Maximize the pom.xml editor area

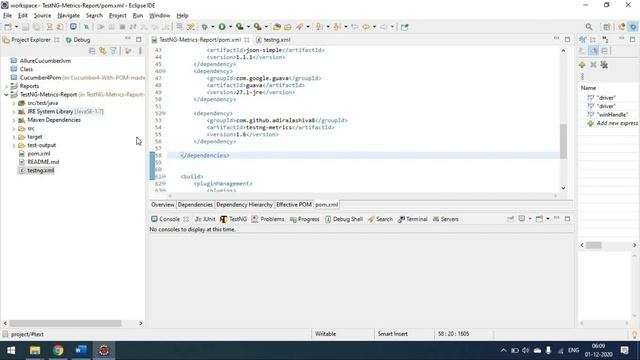point(567,40)
